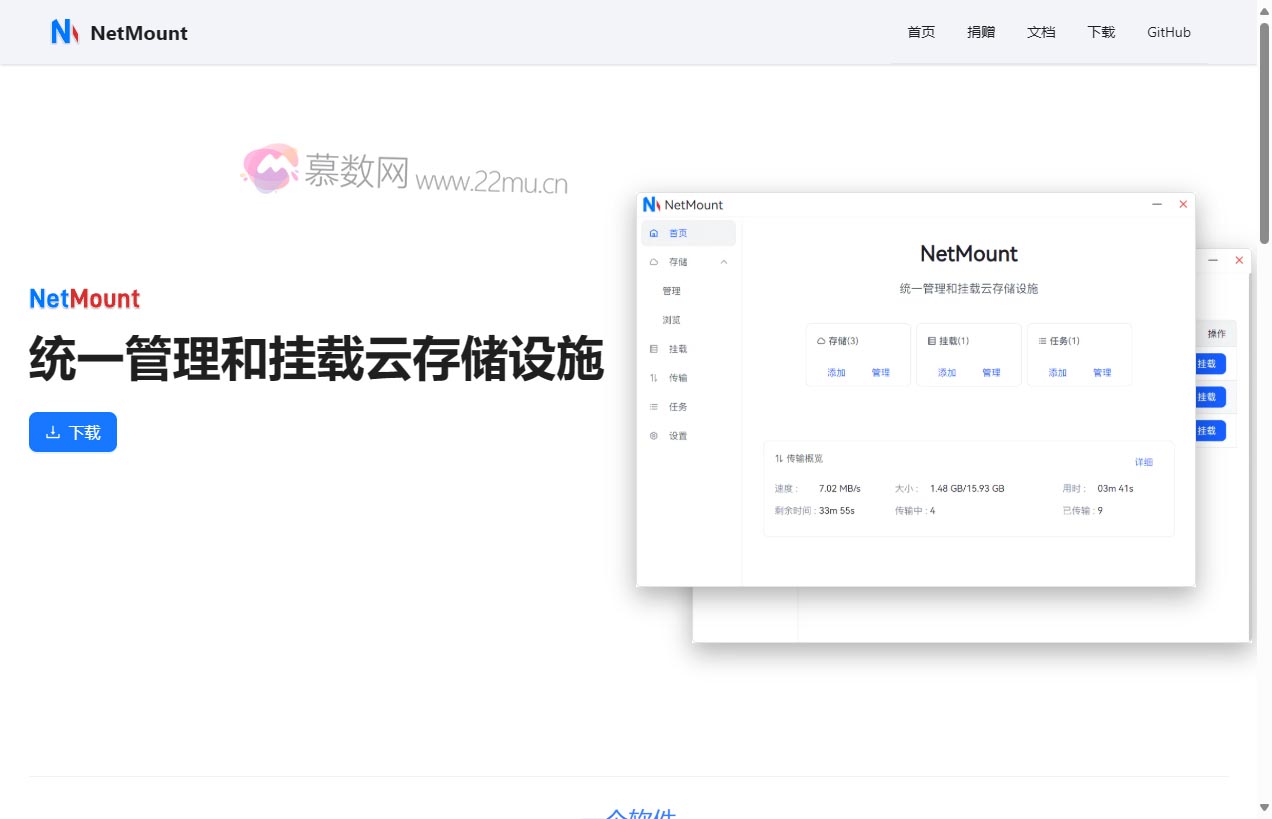Collapse the 存储 section in the sidebar
The height and width of the screenshot is (819, 1272).
pos(725,261)
